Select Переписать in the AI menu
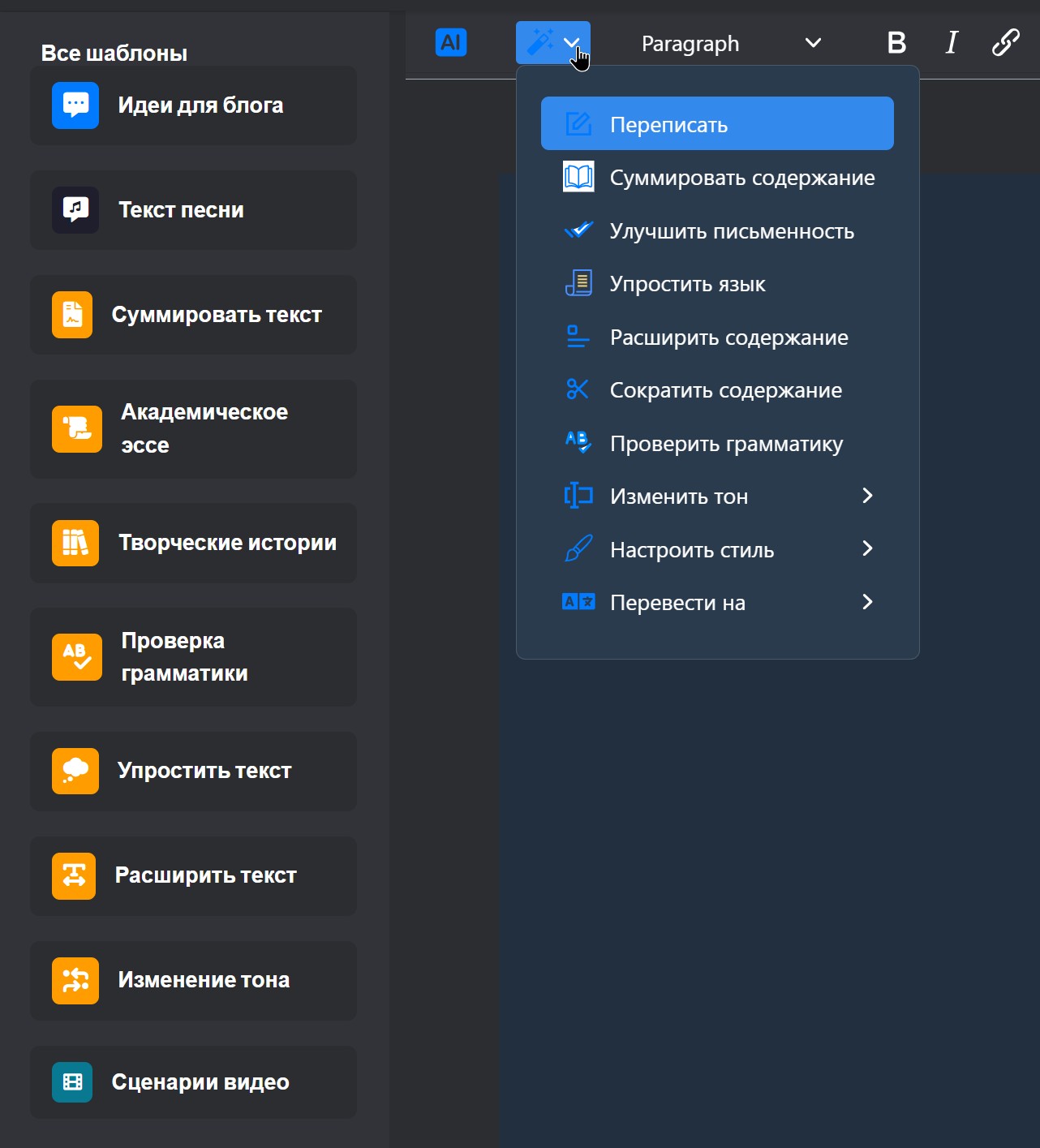Screen dimensions: 1040x1148 tap(717, 123)
